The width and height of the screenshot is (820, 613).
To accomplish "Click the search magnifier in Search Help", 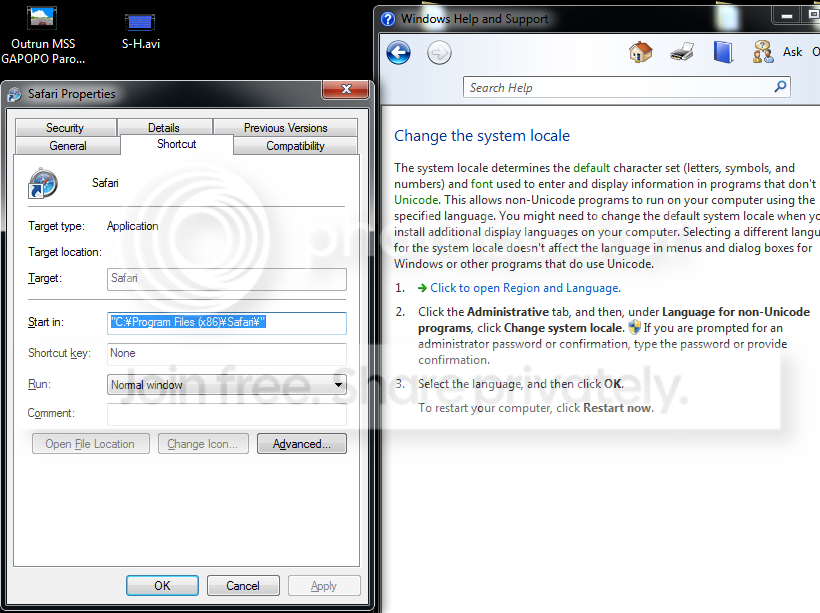I will pyautogui.click(x=780, y=86).
